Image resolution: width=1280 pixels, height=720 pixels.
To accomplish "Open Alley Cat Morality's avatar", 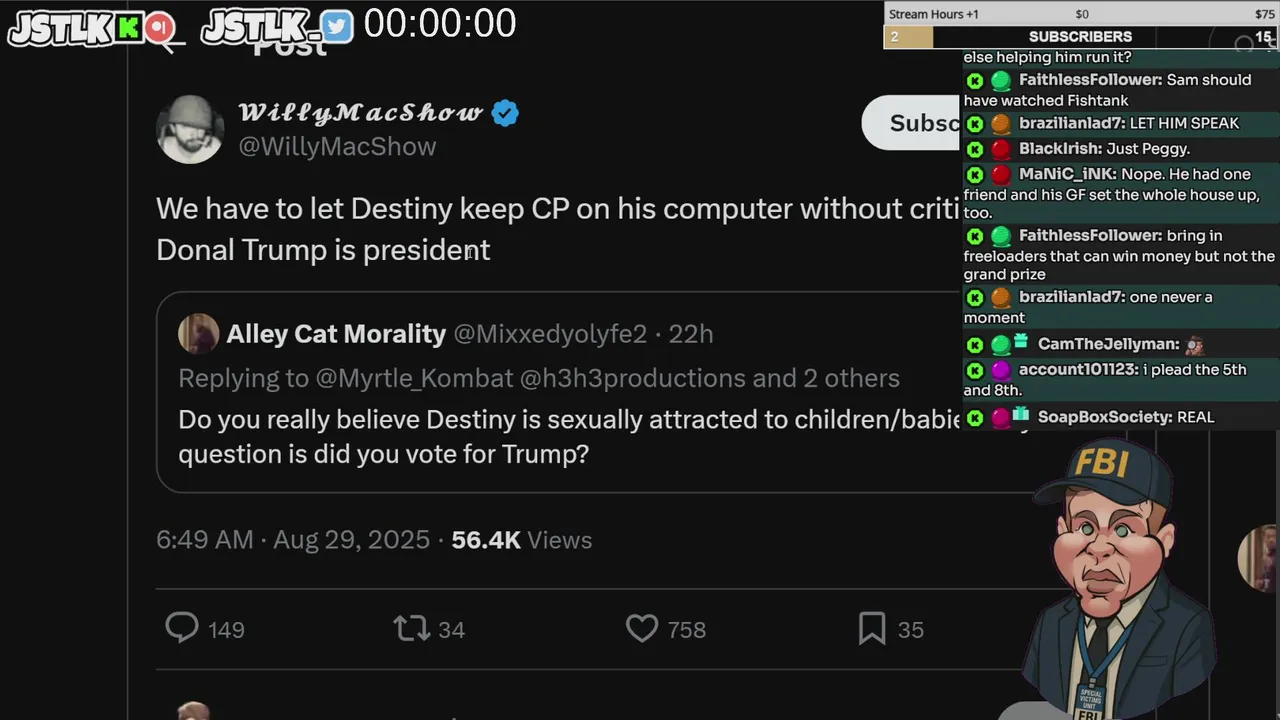I will pos(198,334).
